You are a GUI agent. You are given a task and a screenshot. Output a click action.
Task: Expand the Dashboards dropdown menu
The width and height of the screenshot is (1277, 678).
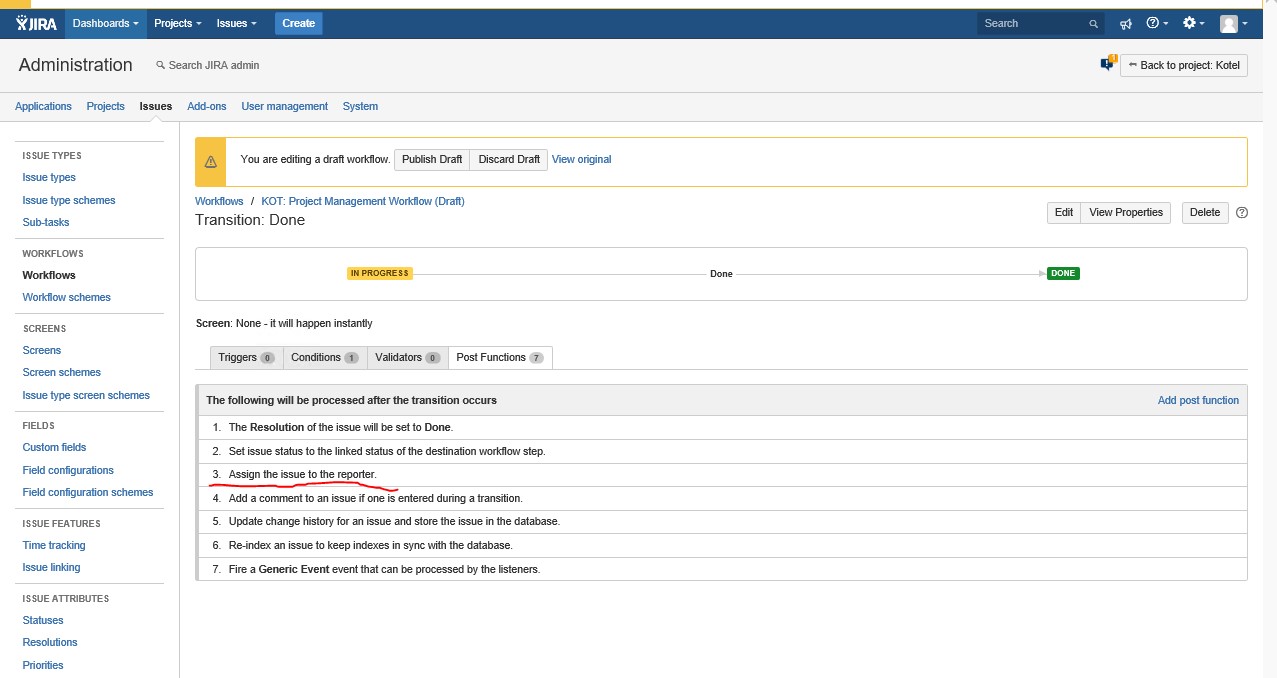[107, 23]
